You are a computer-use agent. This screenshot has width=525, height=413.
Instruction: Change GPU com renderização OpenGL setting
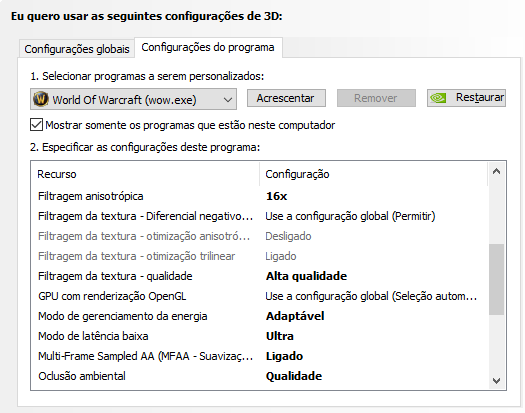pyautogui.click(x=371, y=296)
